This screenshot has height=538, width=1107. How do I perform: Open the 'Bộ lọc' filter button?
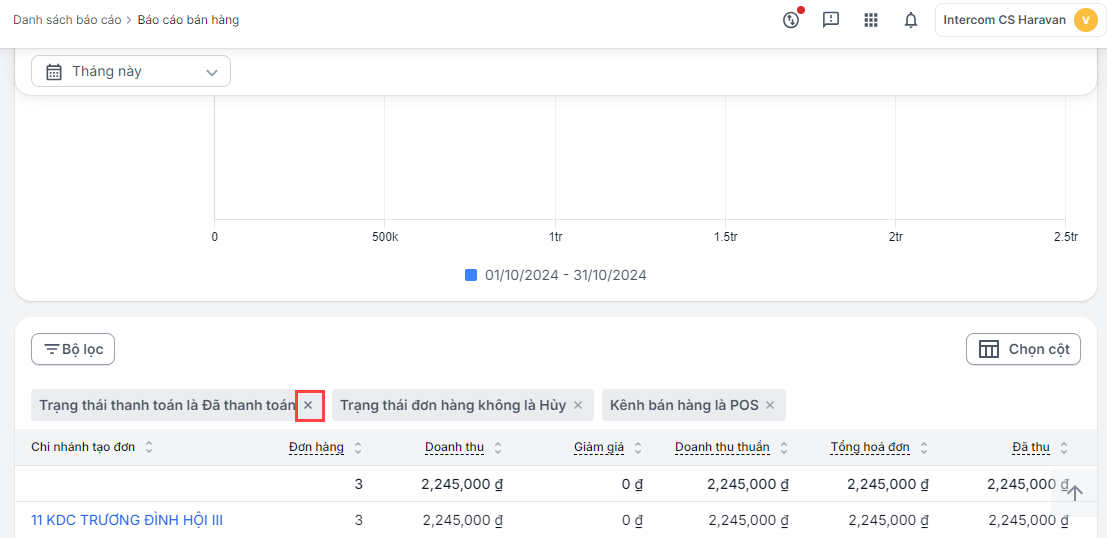(74, 349)
